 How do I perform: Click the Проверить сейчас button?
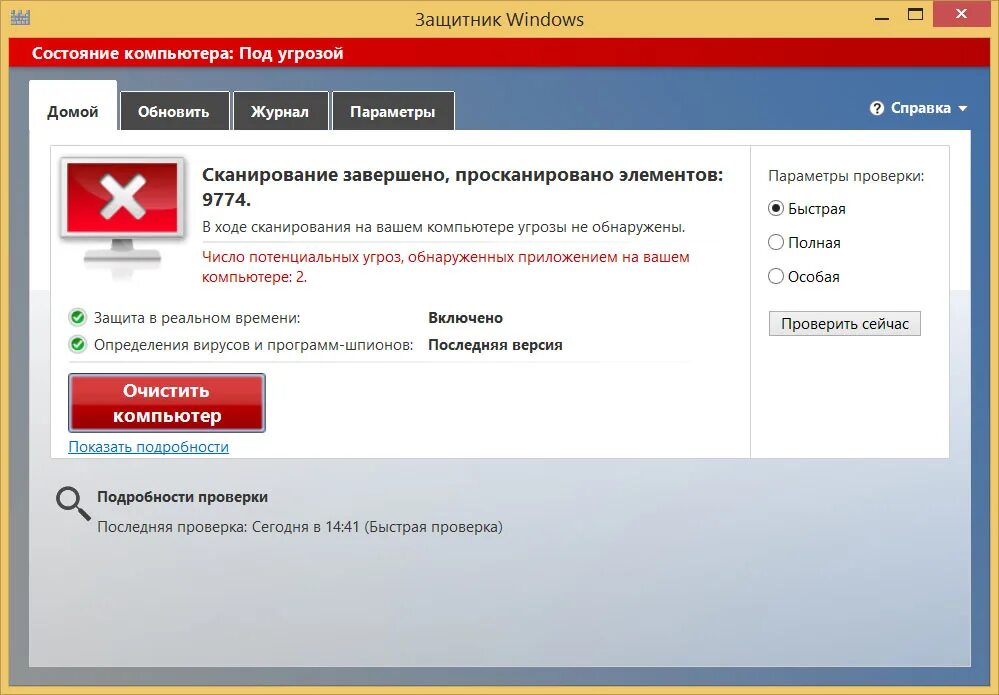845,324
